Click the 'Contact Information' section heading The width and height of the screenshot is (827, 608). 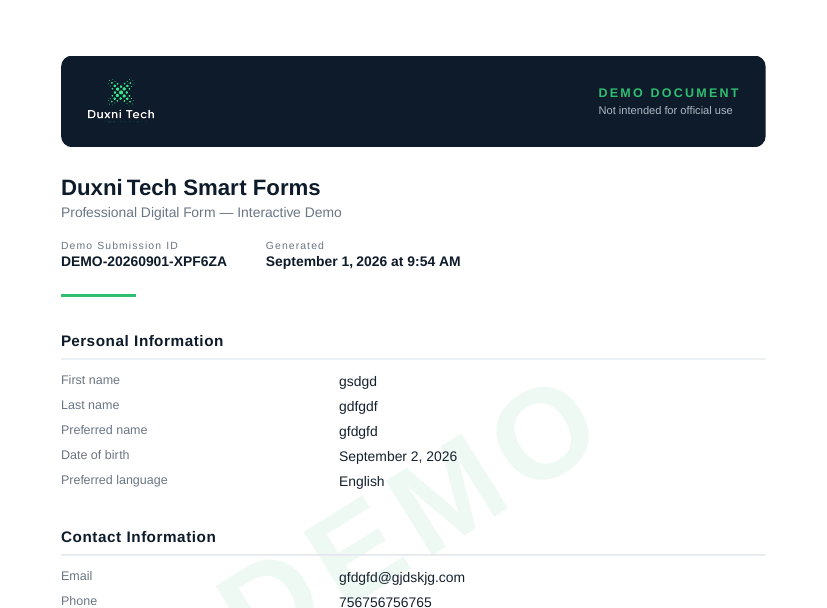[138, 537]
